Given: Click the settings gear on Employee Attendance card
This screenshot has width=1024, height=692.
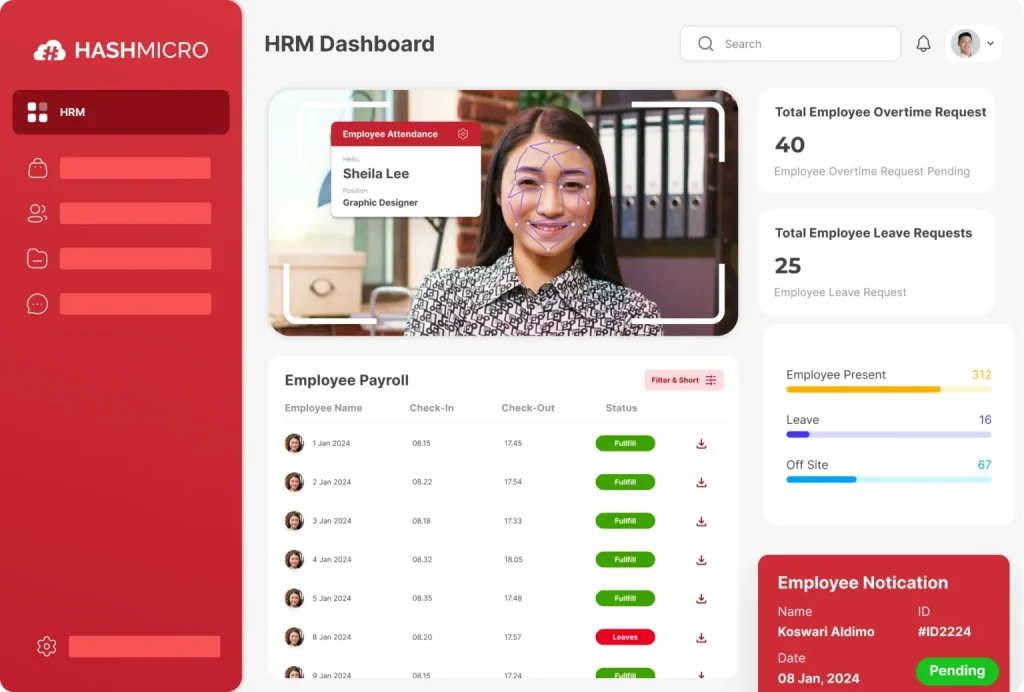Looking at the screenshot, I should [462, 134].
